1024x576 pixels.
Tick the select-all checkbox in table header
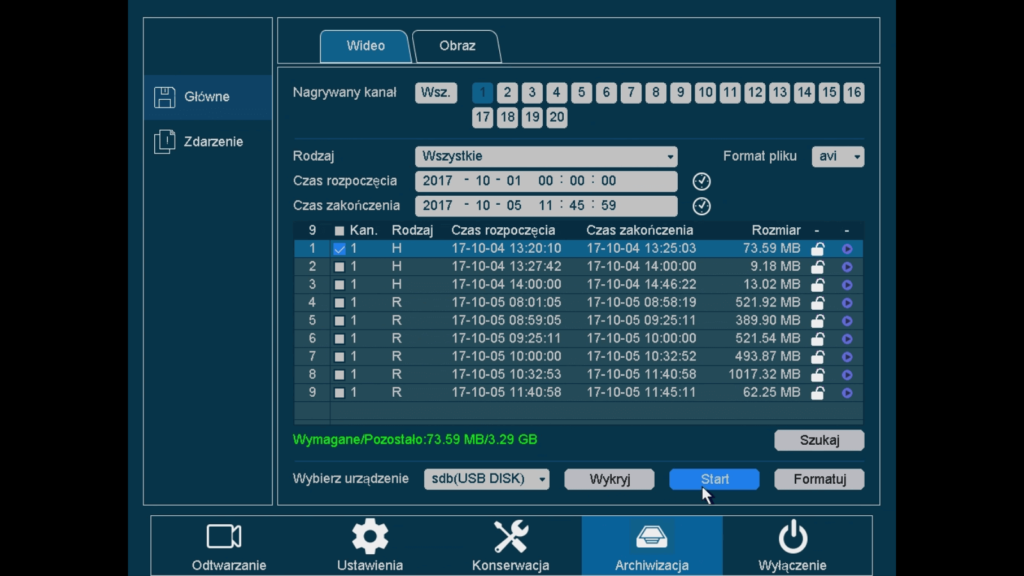click(x=339, y=230)
